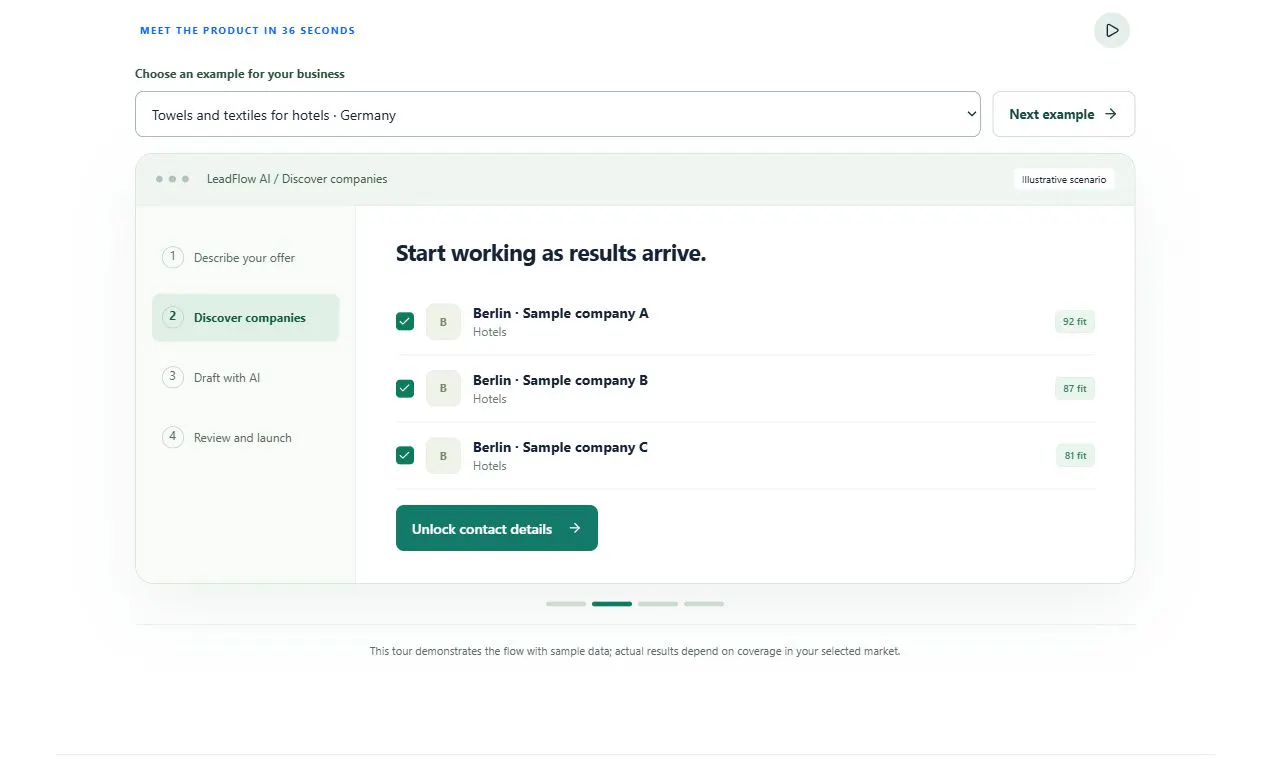
Task: Play the product tour video
Action: pos(1112,31)
